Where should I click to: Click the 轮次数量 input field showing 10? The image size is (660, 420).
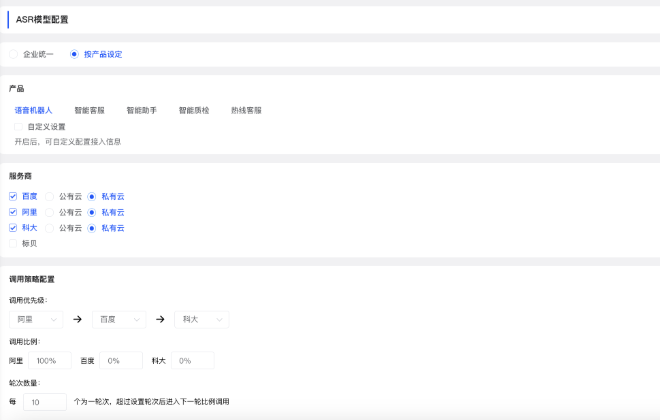pos(44,401)
